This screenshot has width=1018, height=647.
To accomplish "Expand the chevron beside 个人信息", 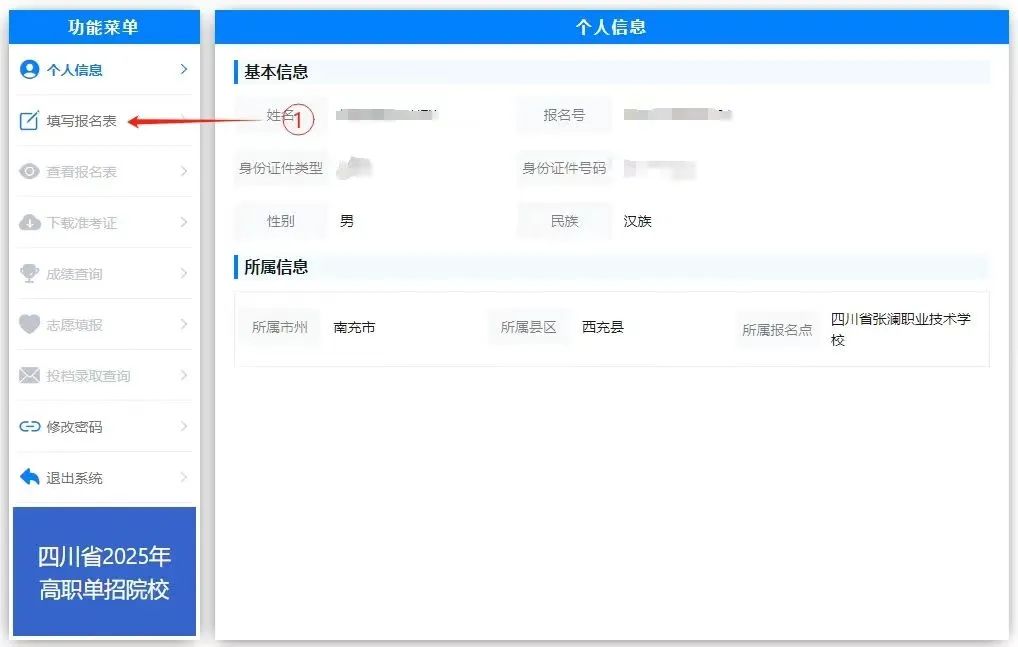I will coord(184,70).
